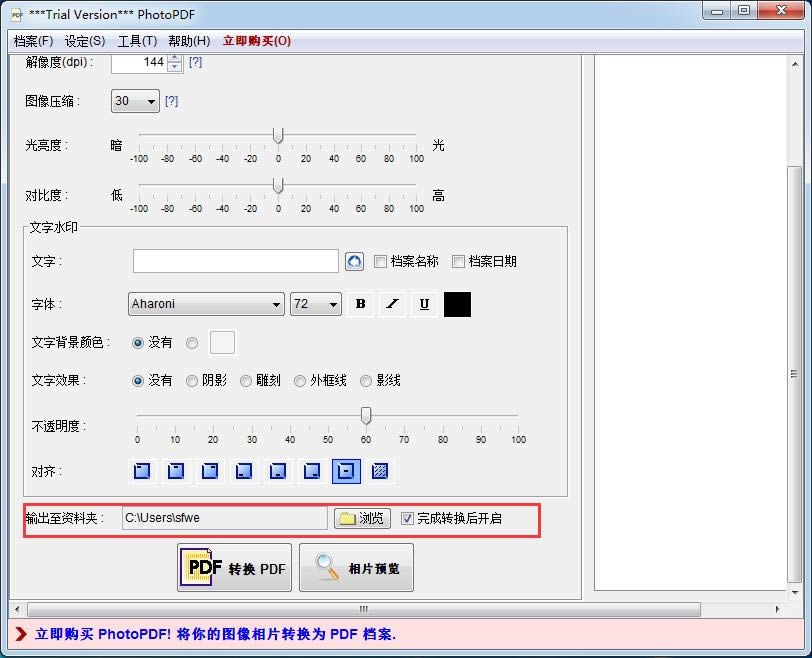Screen dimensions: 812x658
Task: Click the watermark 文字 input field
Action: tap(236, 261)
